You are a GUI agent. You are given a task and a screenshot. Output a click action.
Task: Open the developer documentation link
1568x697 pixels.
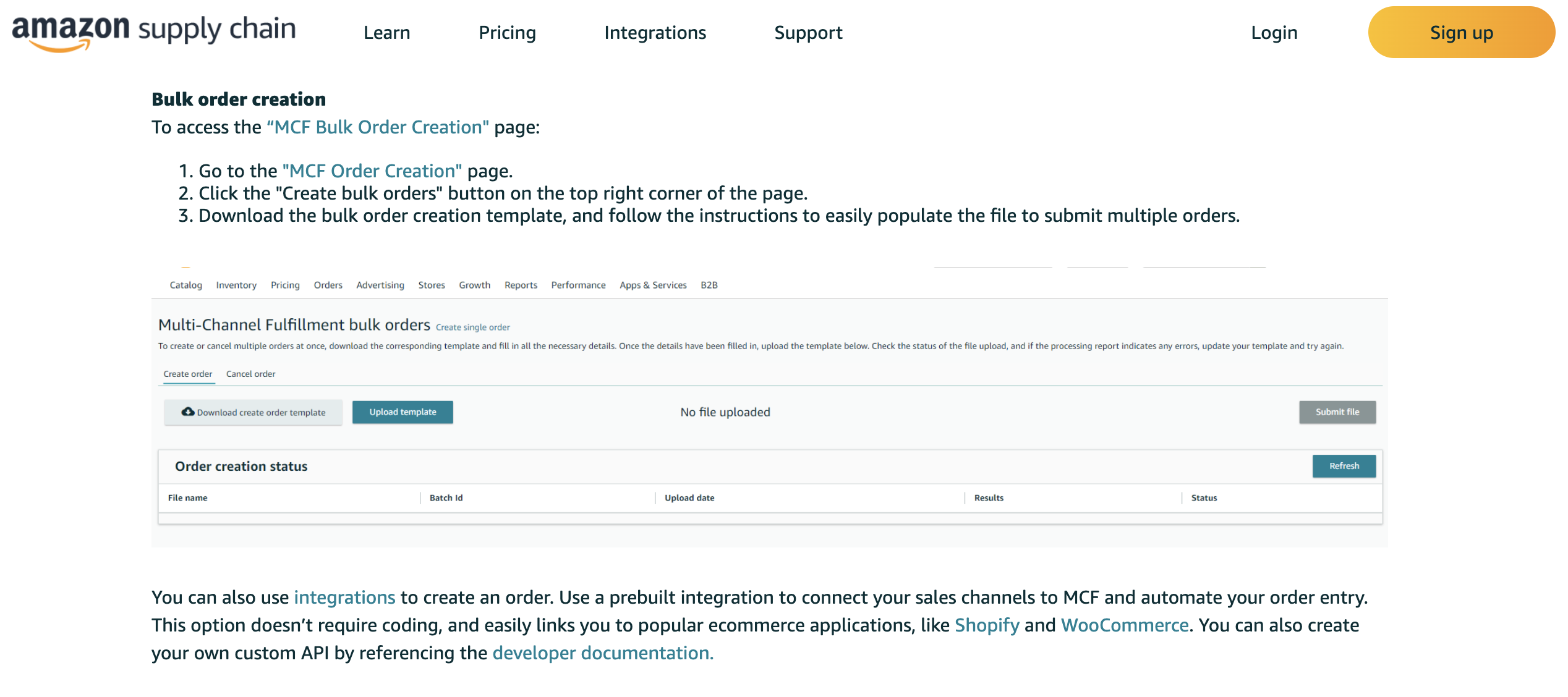click(x=603, y=653)
